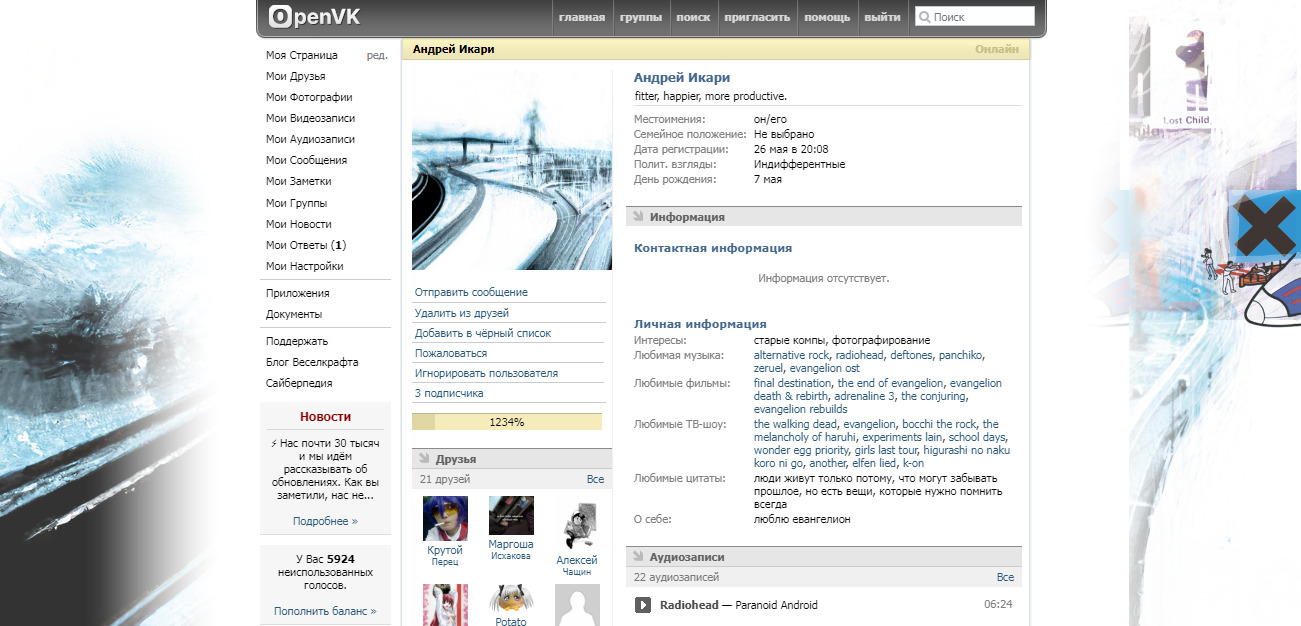
Task: Click wonder egg priority link
Action: 801,450
